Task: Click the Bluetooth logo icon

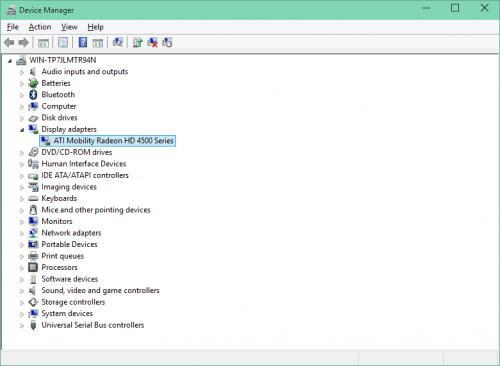Action: pos(33,95)
